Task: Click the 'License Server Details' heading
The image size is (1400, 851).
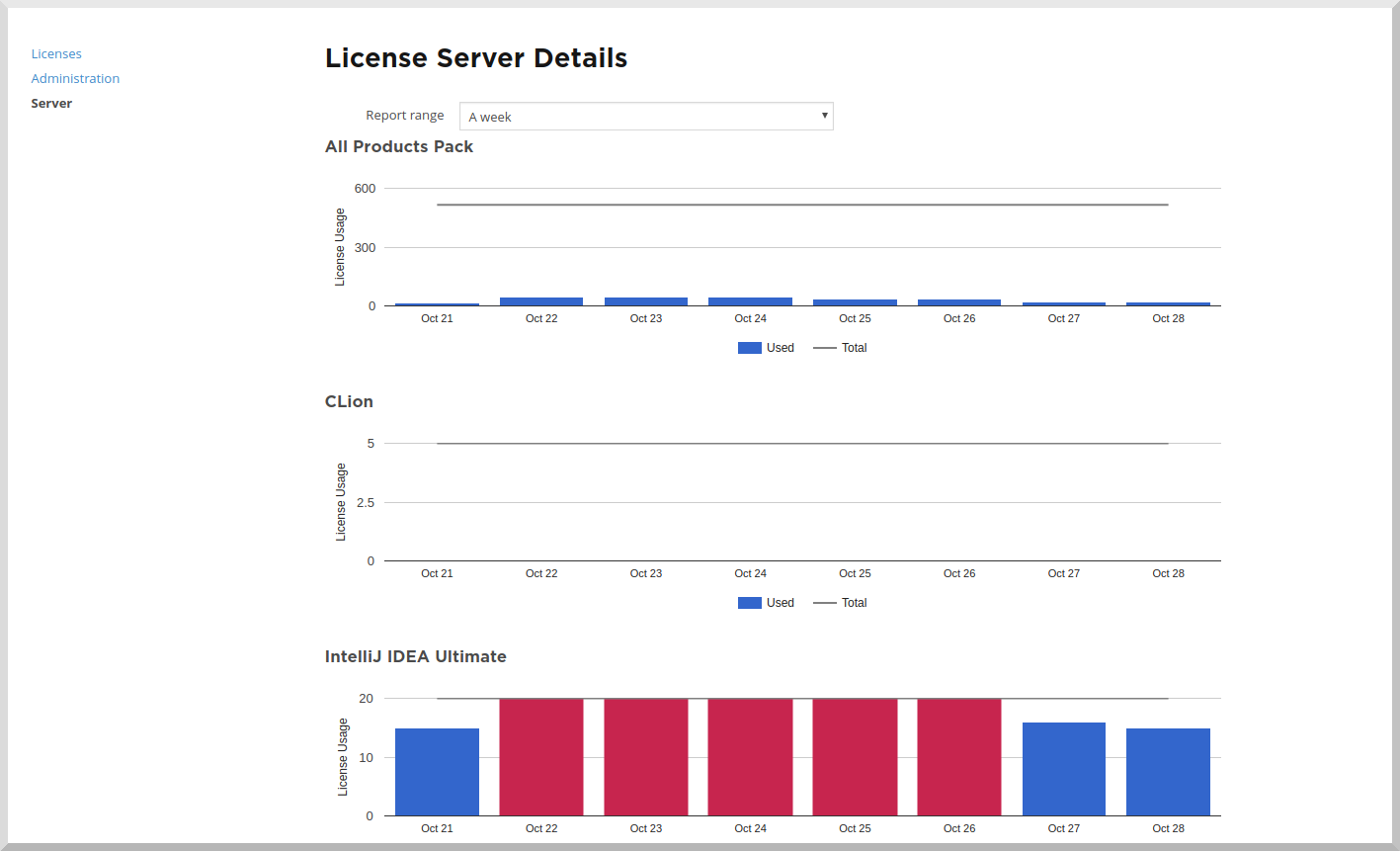Action: pyautogui.click(x=476, y=58)
